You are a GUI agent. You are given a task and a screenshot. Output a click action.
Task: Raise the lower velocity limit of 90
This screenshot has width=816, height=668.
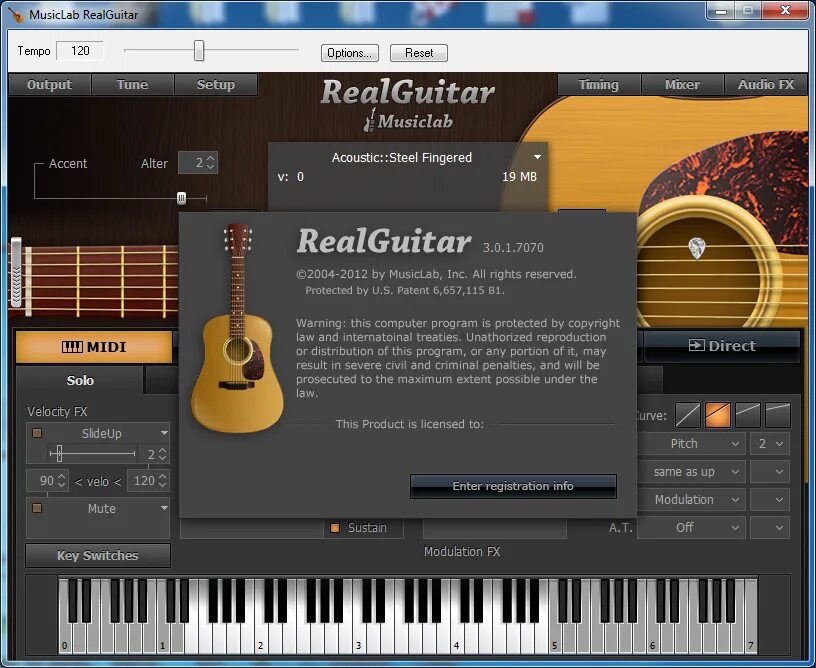[x=62, y=476]
